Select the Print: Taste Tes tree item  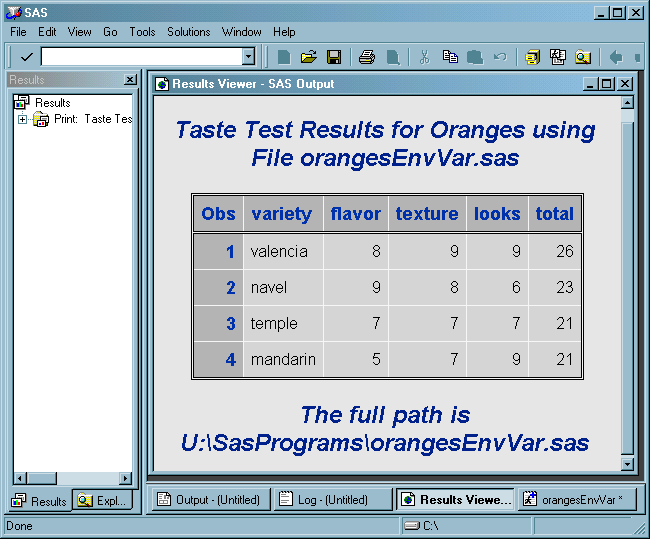pyautogui.click(x=93, y=119)
